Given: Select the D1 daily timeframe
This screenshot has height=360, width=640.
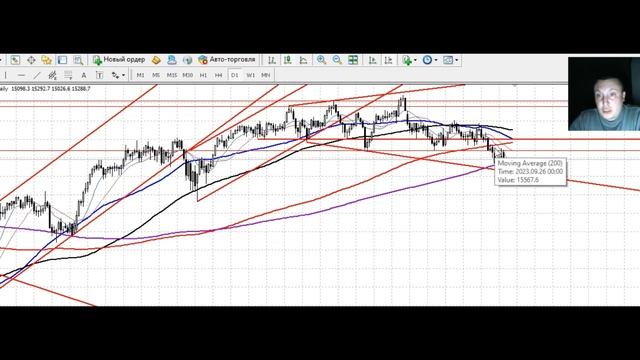Looking at the screenshot, I should click(235, 75).
